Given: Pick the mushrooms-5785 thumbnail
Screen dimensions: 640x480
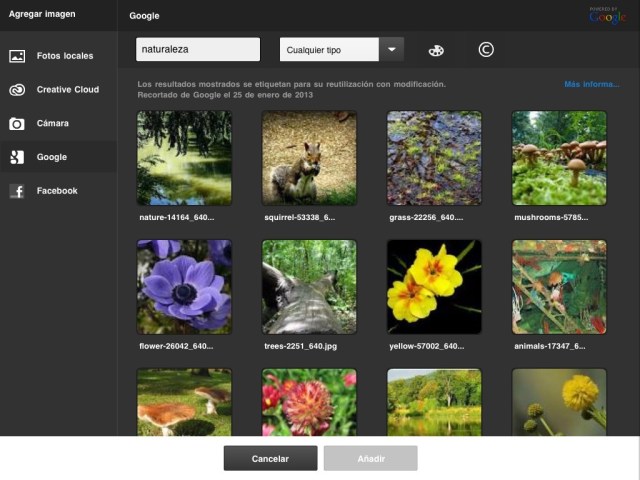Looking at the screenshot, I should tap(559, 157).
